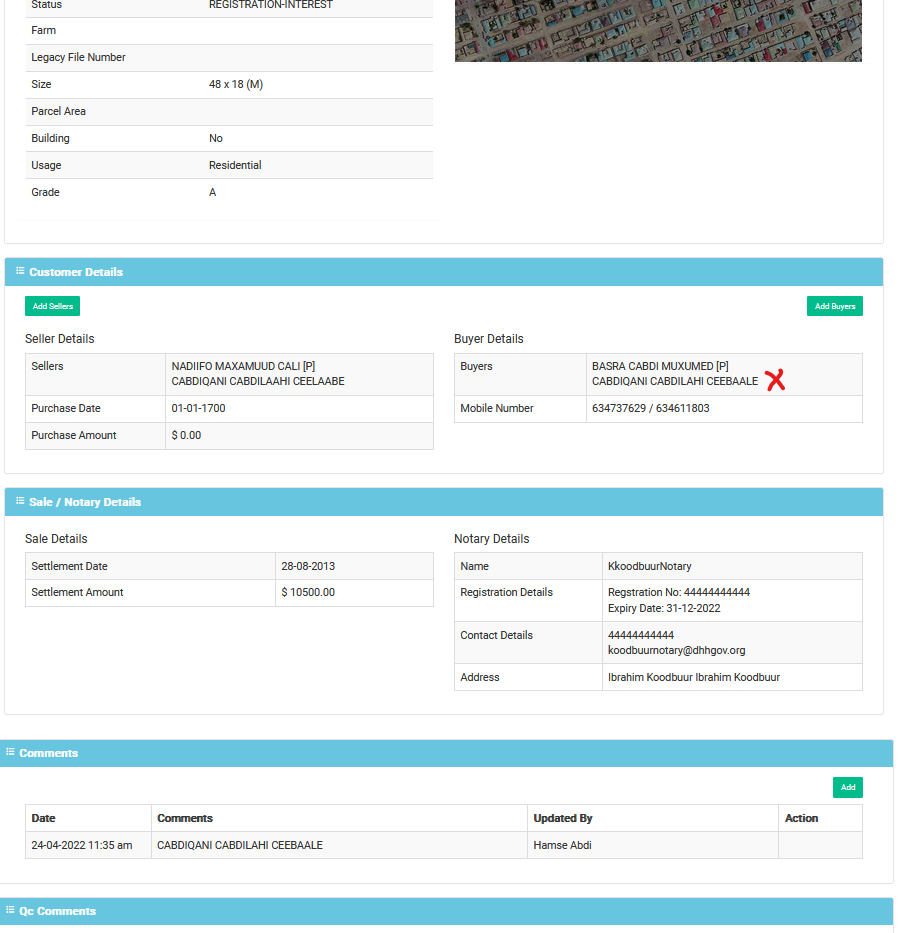The height and width of the screenshot is (933, 900).
Task: Select Building value No
Action: (x=215, y=138)
